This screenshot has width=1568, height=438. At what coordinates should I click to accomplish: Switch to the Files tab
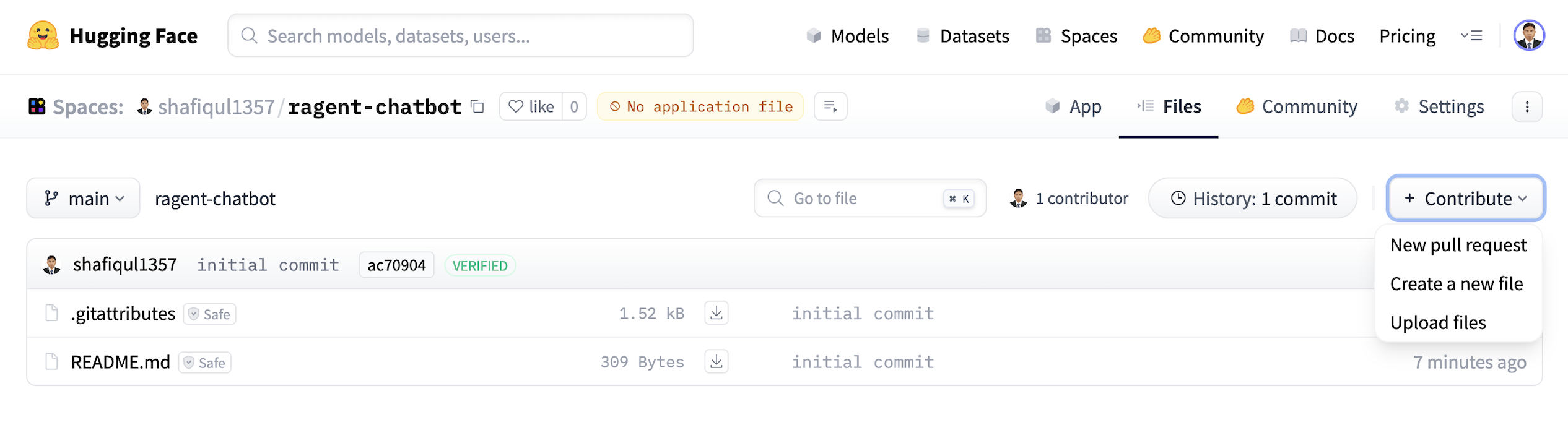coord(1169,106)
